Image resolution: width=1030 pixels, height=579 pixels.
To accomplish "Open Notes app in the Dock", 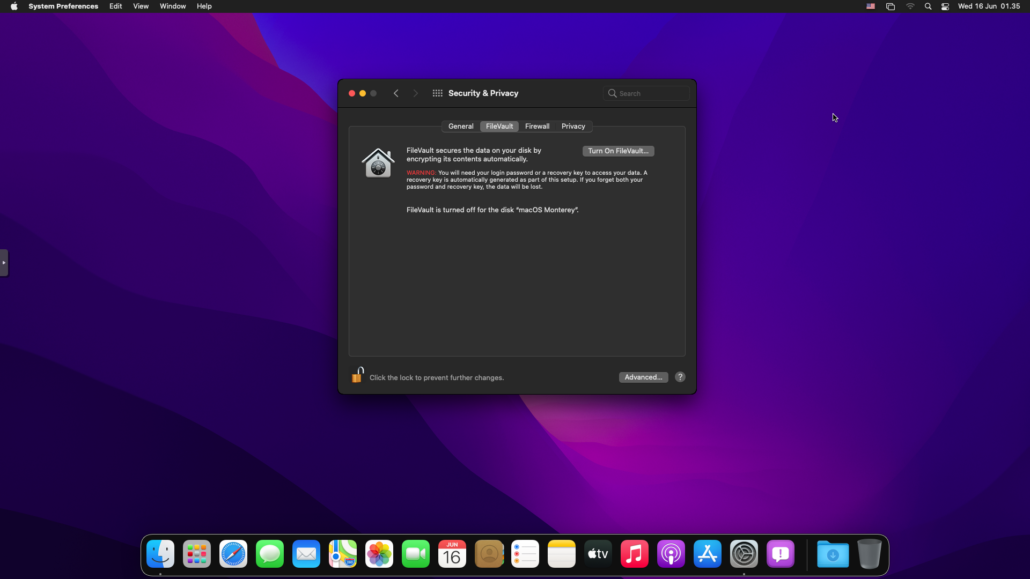I will (x=562, y=554).
